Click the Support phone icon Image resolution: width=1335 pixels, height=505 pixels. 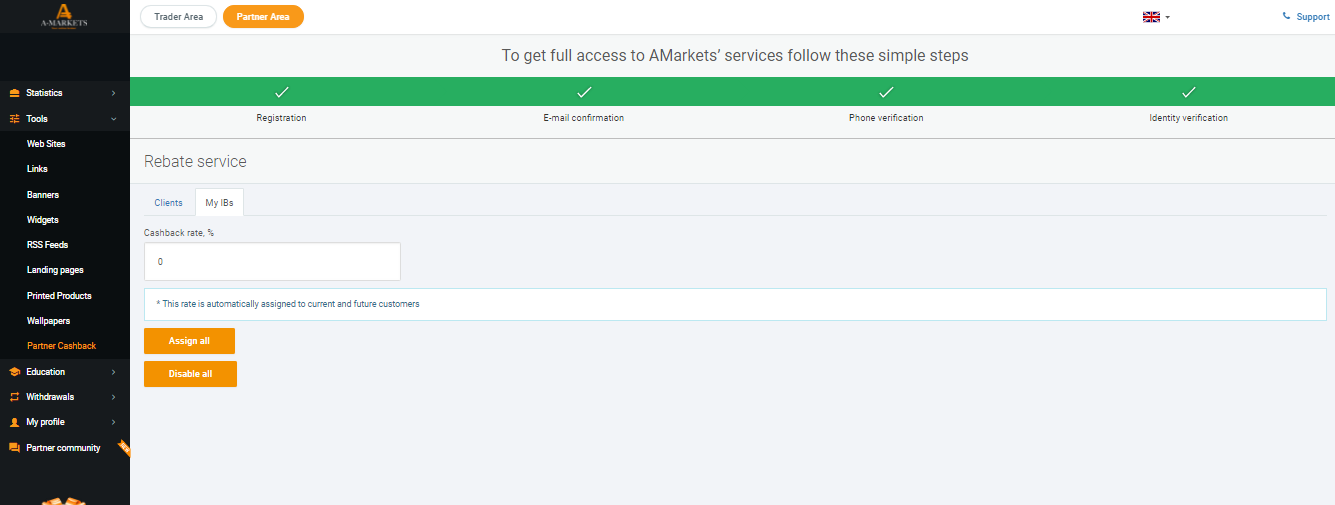1287,16
